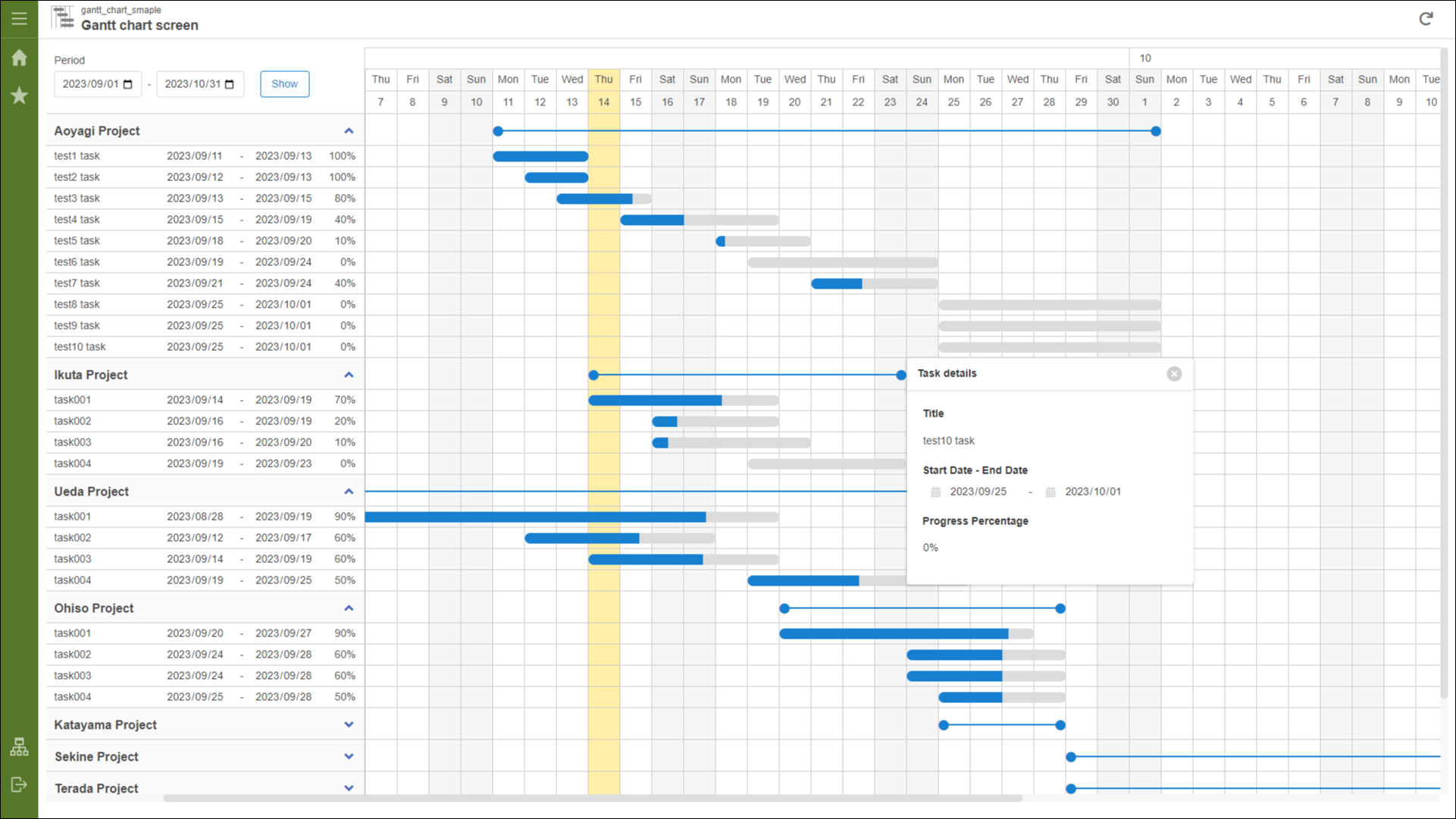Open the sitemap icon in sidebar

pos(19,747)
